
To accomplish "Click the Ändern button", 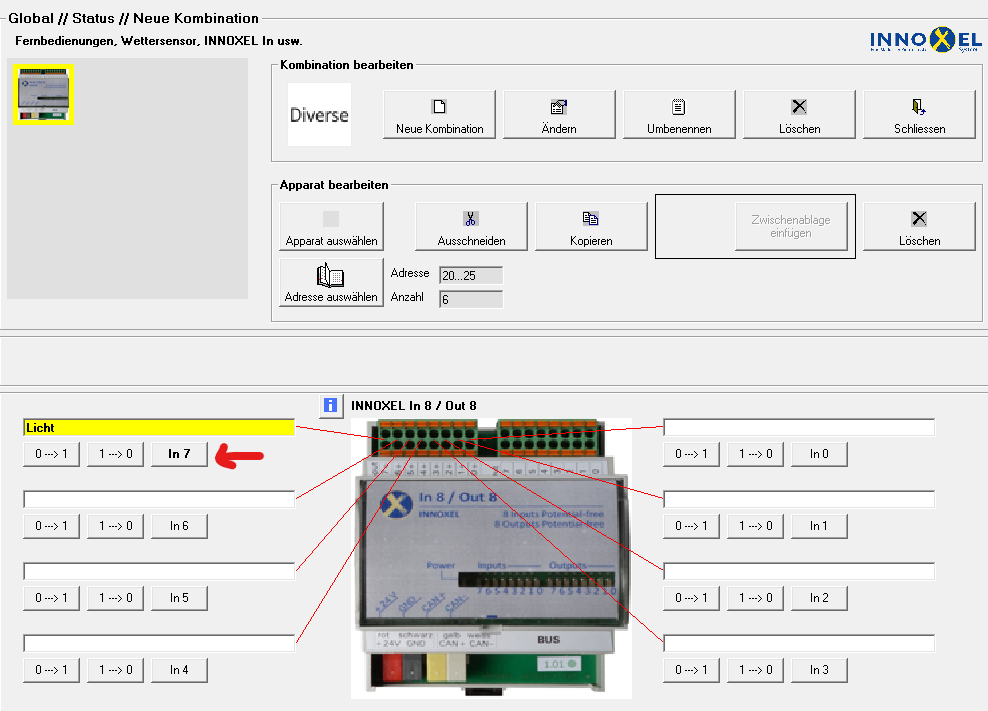I will [x=559, y=114].
